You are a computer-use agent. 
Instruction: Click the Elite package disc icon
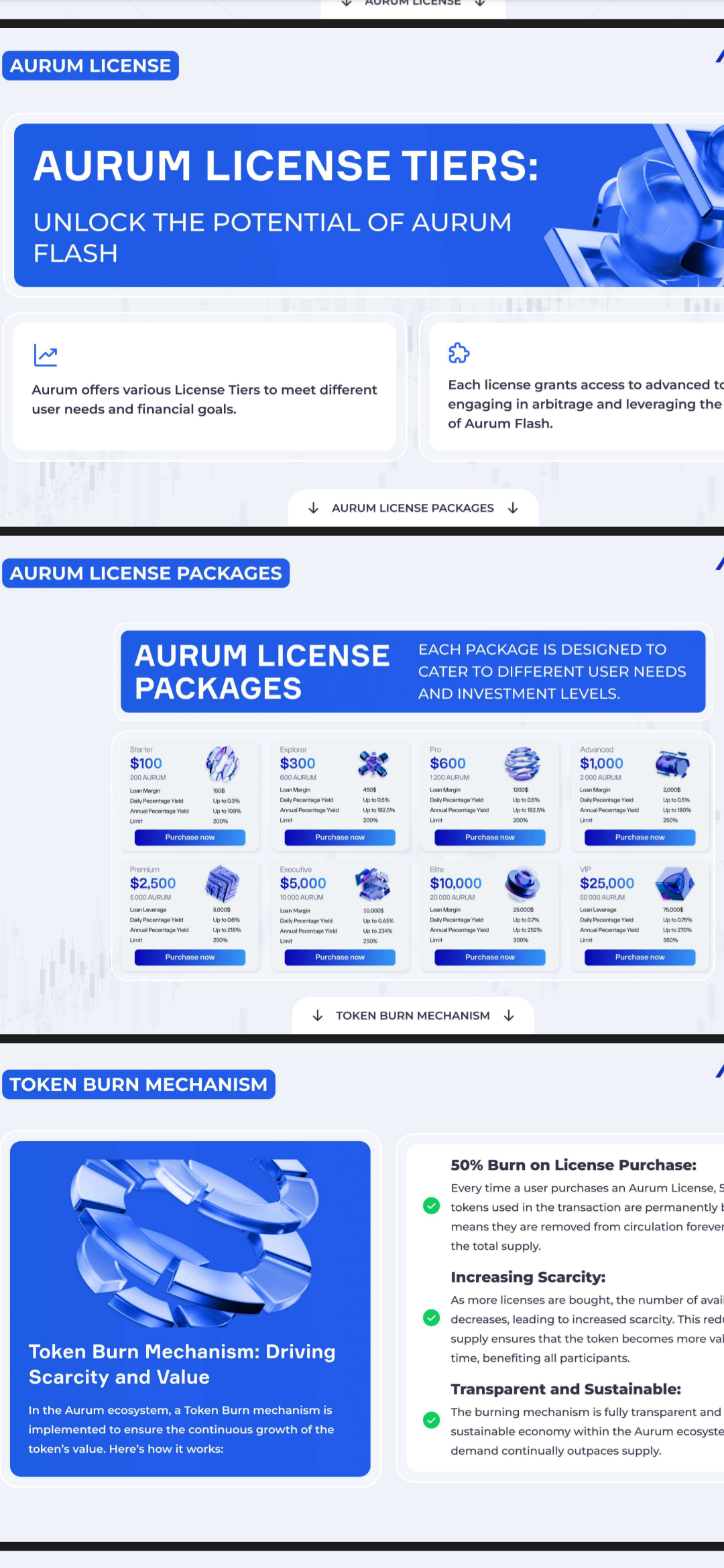click(x=522, y=883)
